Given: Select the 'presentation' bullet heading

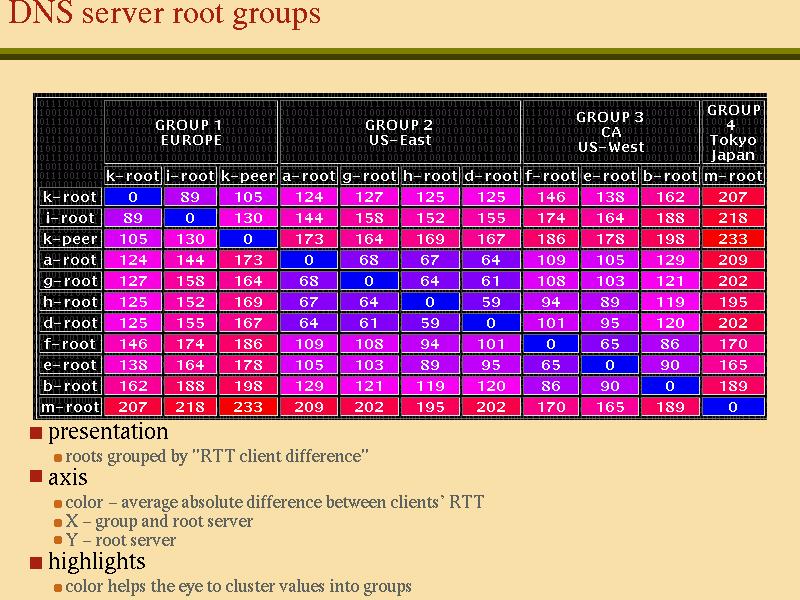Looking at the screenshot, I should (x=108, y=432).
